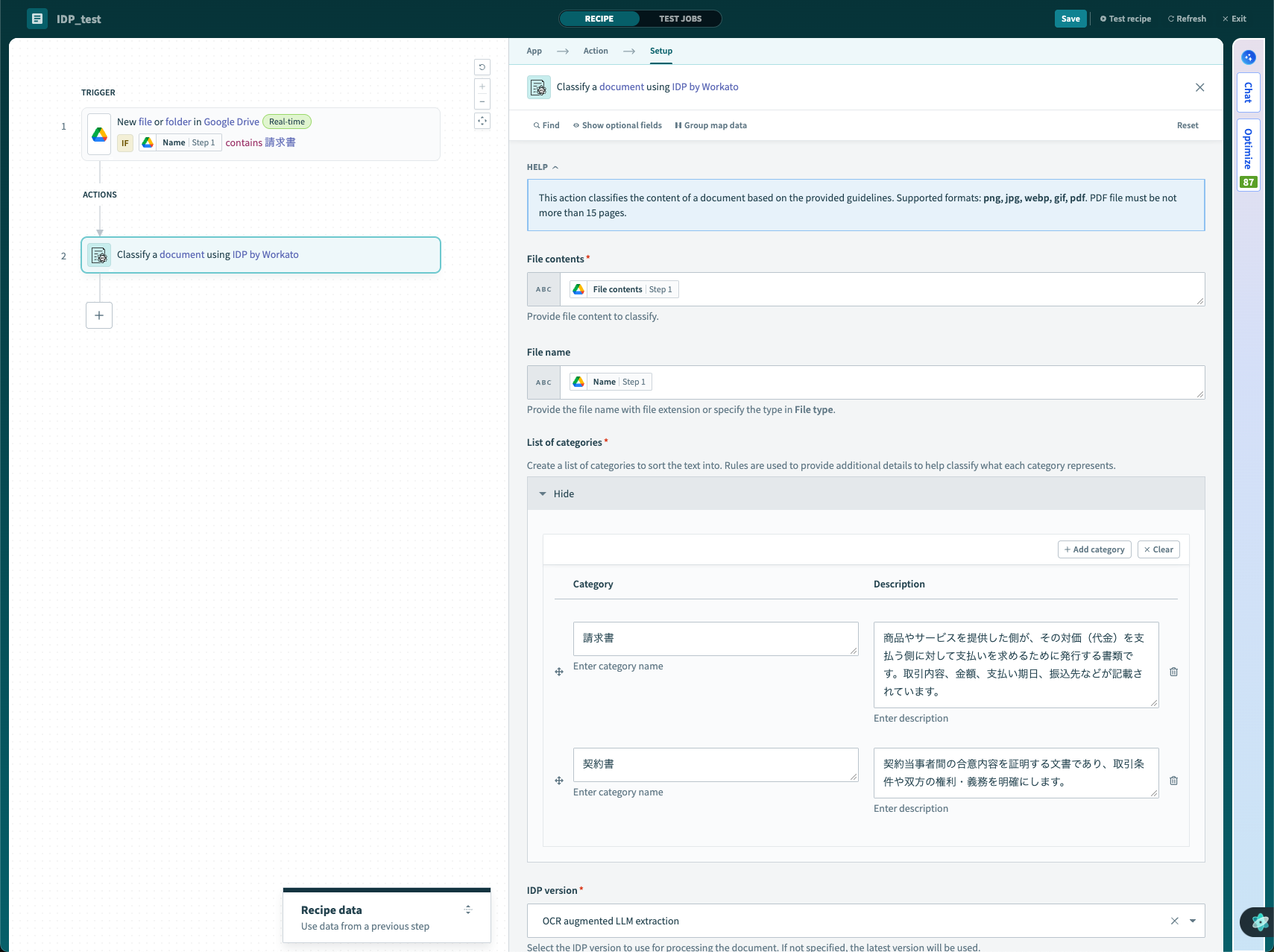Toggle Group map data
Viewport: 1274px width, 952px height.
point(711,125)
